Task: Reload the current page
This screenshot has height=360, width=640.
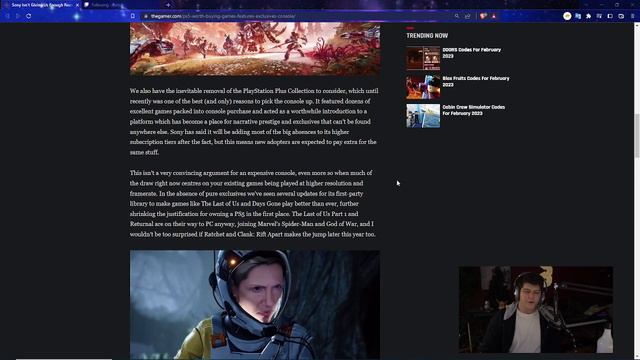Action: pos(29,16)
